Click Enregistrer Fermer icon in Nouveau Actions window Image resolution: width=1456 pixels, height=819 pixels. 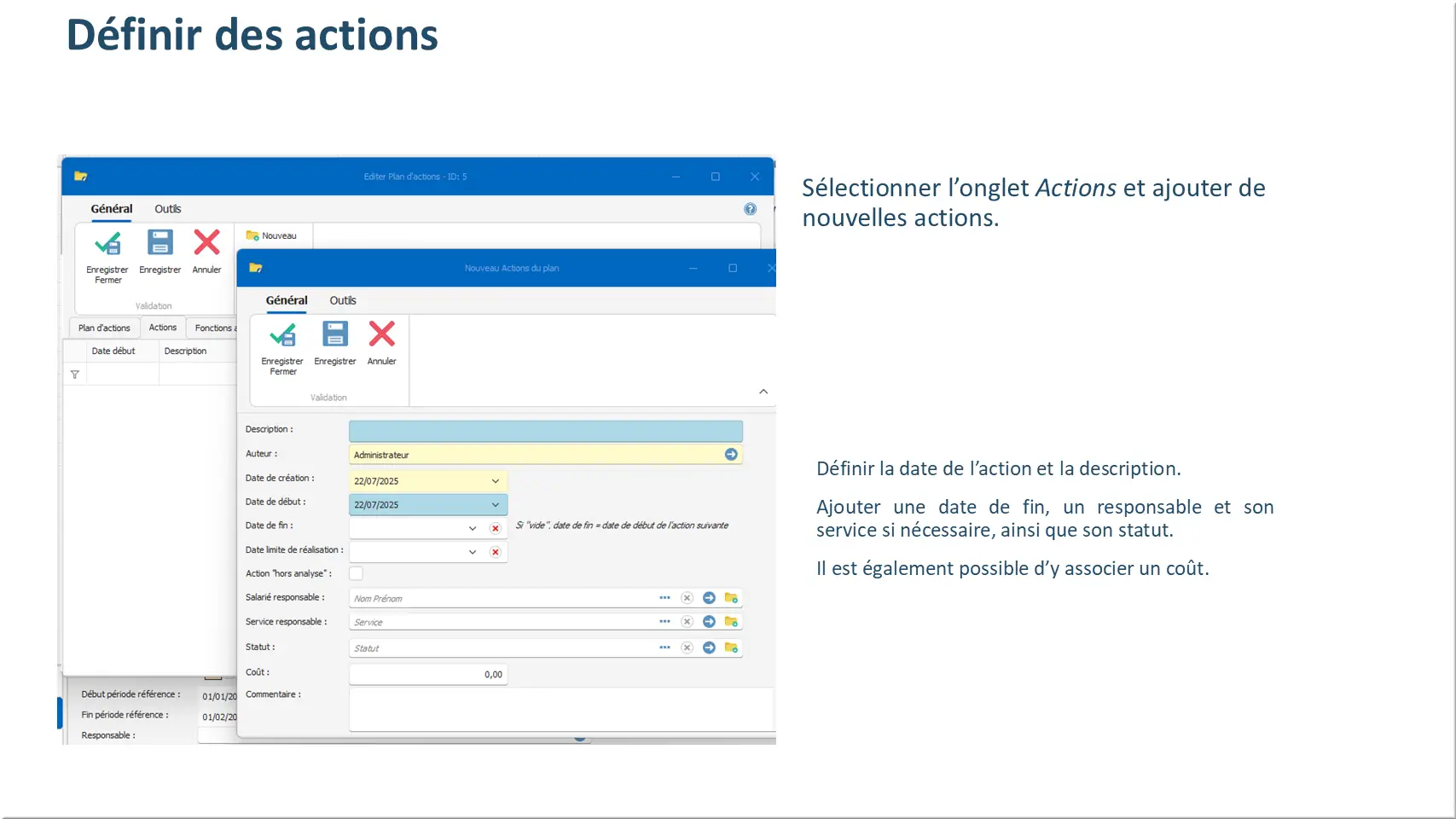282,335
